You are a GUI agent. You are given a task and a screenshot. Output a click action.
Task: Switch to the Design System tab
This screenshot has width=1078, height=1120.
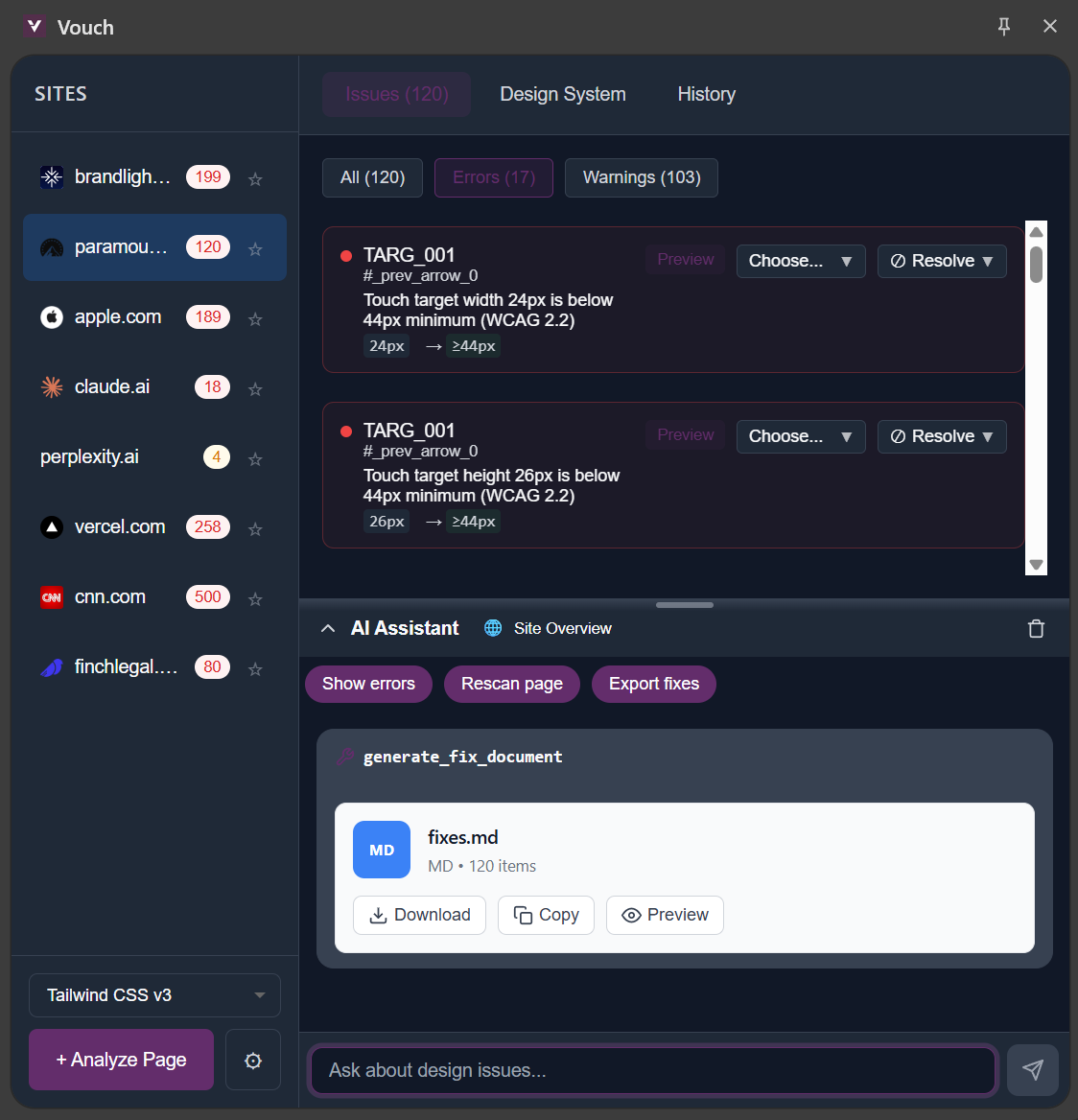pyautogui.click(x=562, y=93)
